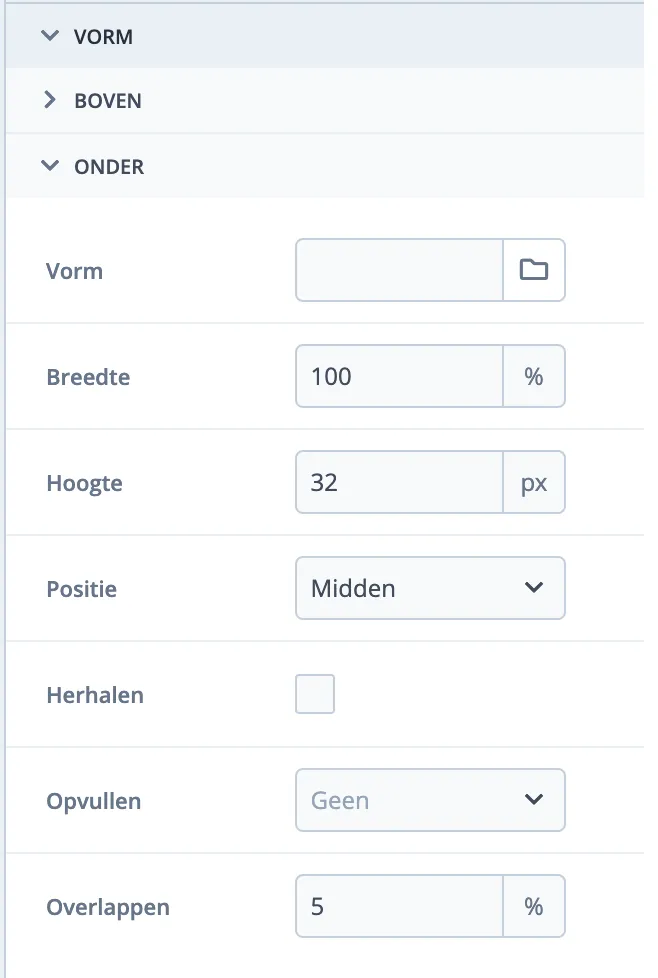The width and height of the screenshot is (658, 978).
Task: Click the folder icon next to Vorm field
Action: click(x=533, y=270)
